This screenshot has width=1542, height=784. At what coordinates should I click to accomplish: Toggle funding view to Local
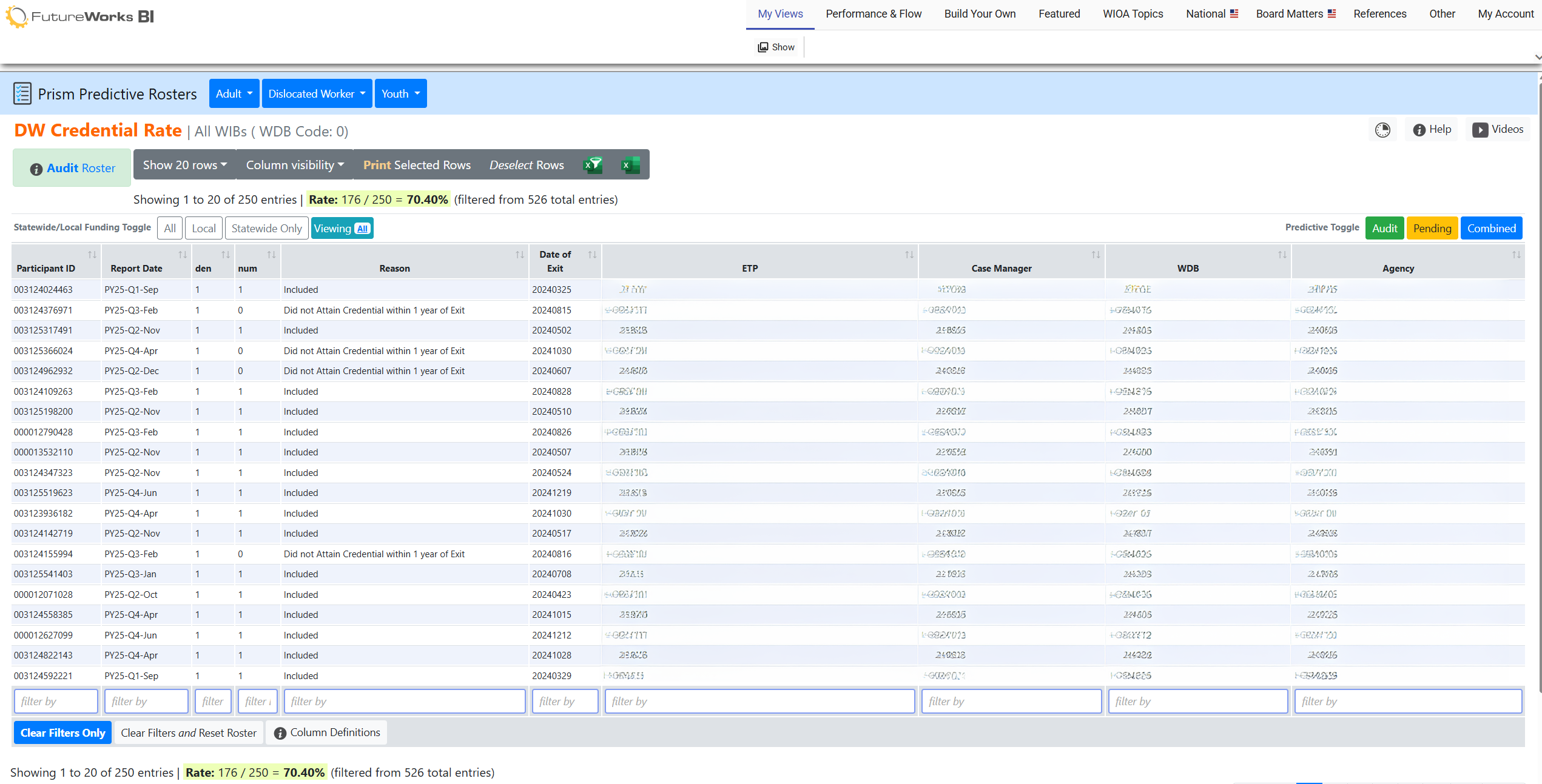pos(204,229)
